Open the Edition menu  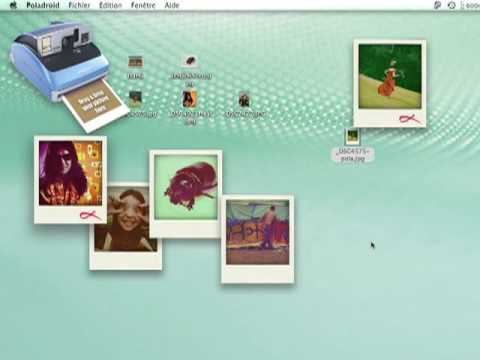coord(110,5)
